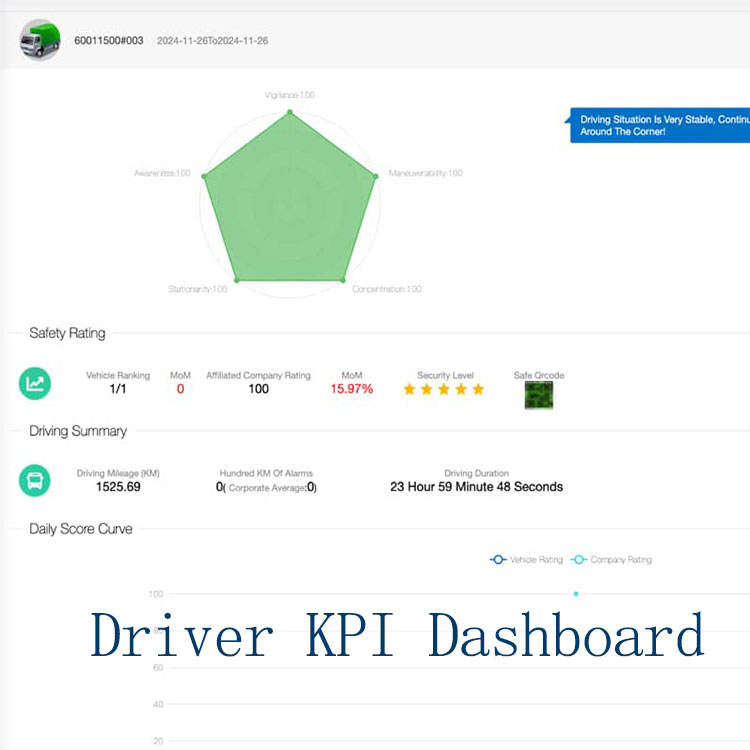The height and width of the screenshot is (750, 750).
Task: Click the Vehicle Ranking value 1/1
Action: coord(118,389)
